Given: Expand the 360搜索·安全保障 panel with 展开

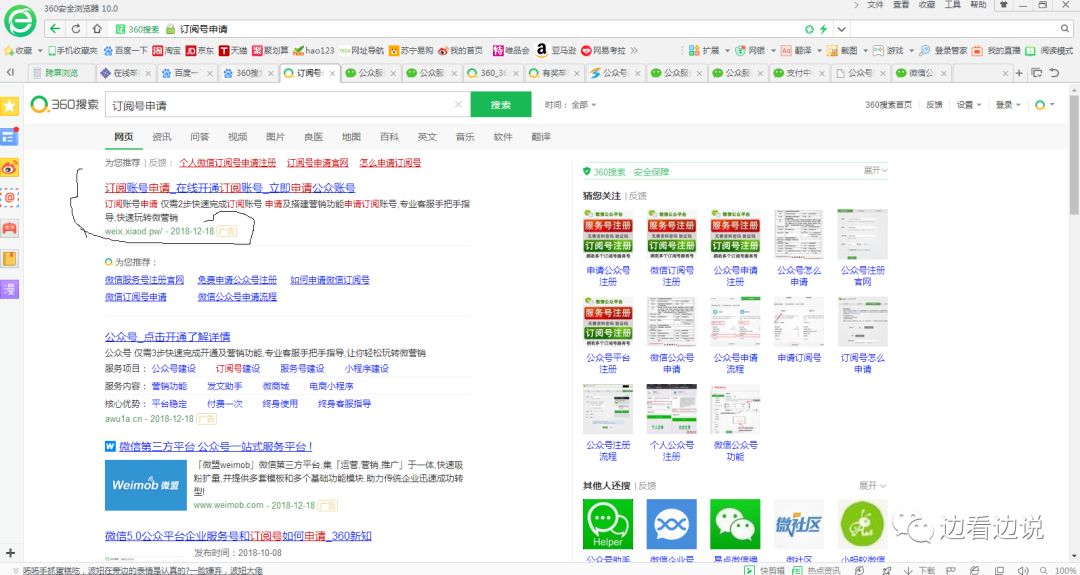Looking at the screenshot, I should [x=875, y=171].
